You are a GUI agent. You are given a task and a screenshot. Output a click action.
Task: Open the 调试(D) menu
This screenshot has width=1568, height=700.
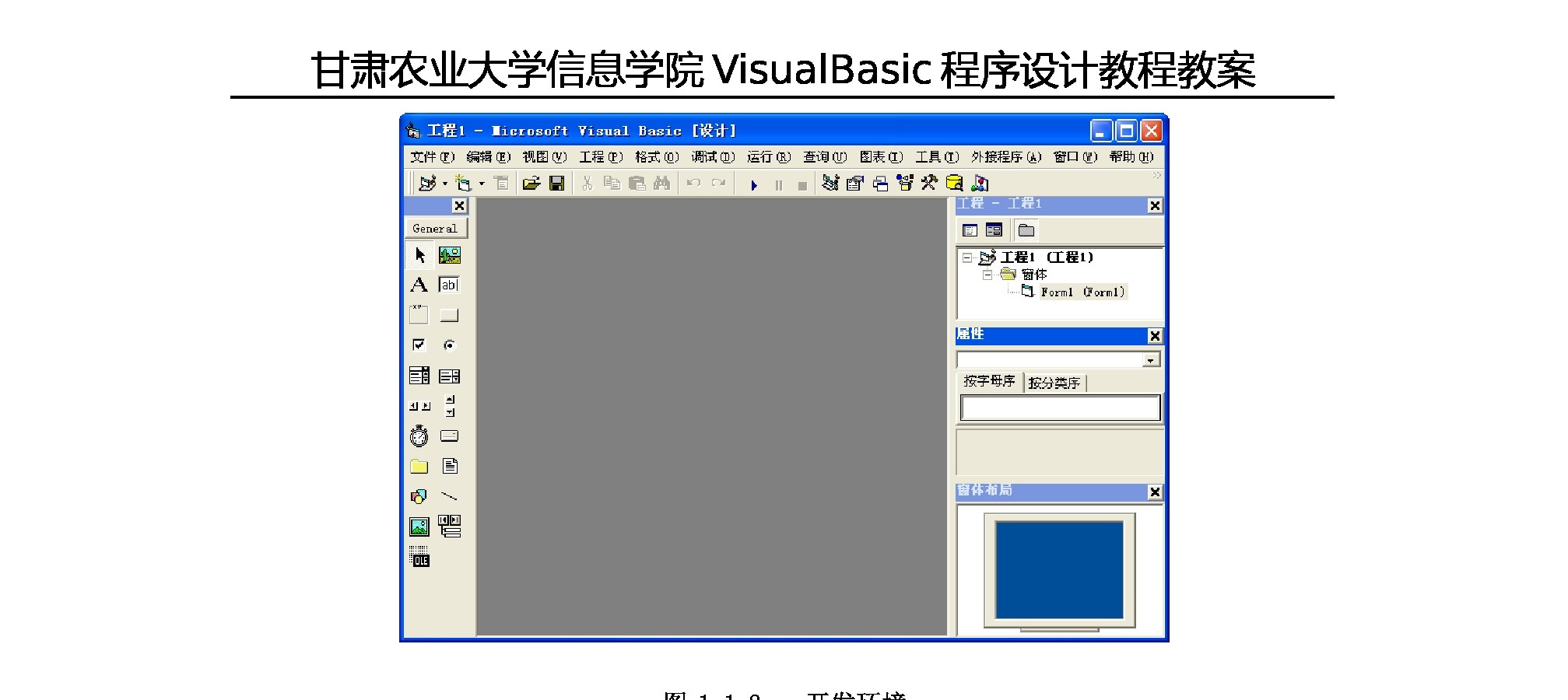713,157
